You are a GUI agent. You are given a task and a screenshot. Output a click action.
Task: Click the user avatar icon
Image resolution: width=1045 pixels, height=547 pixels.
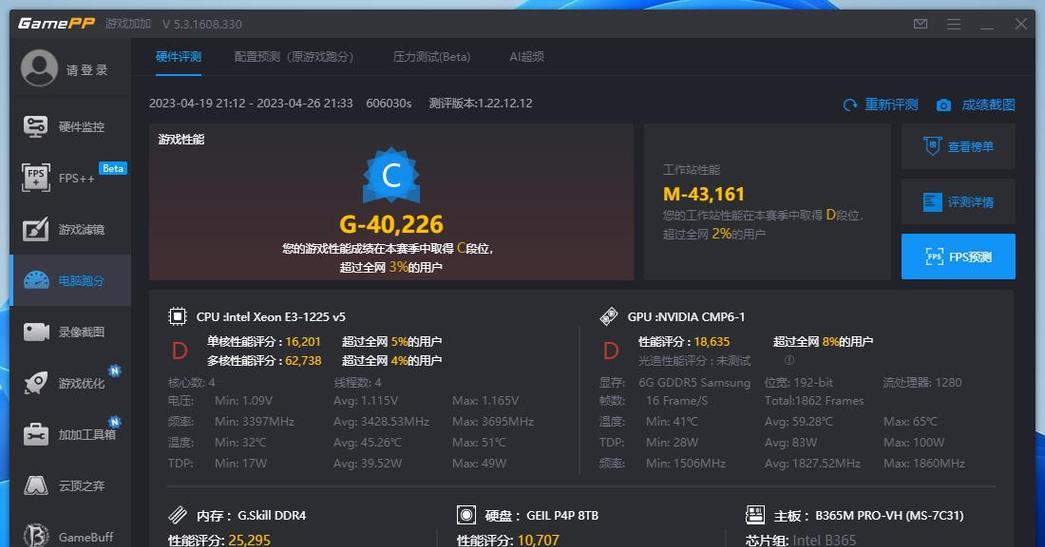(x=39, y=68)
